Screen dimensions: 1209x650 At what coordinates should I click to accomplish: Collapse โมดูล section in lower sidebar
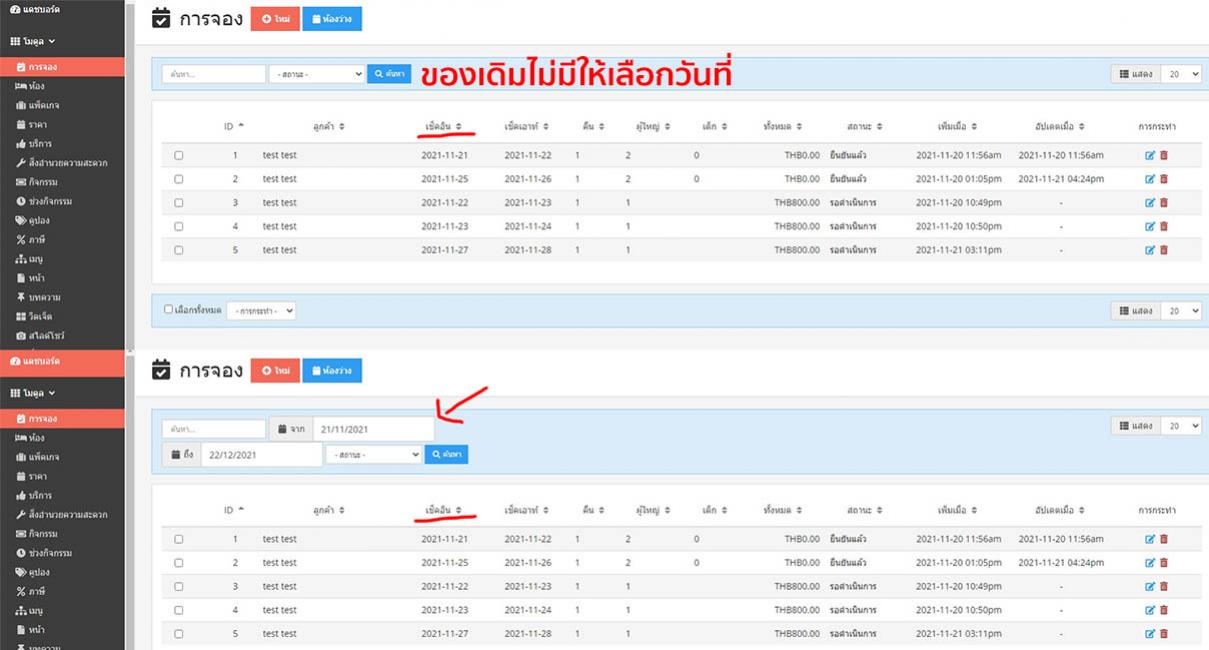33,393
